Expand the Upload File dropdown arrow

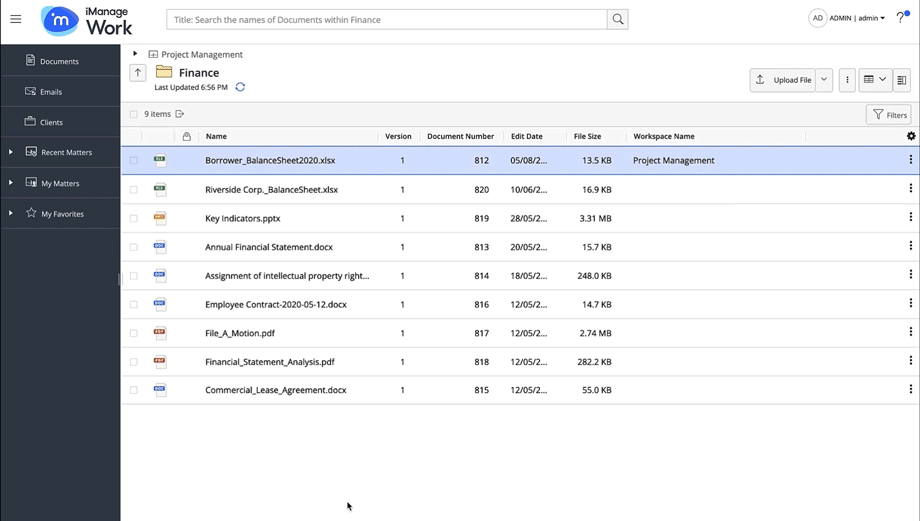pos(824,80)
